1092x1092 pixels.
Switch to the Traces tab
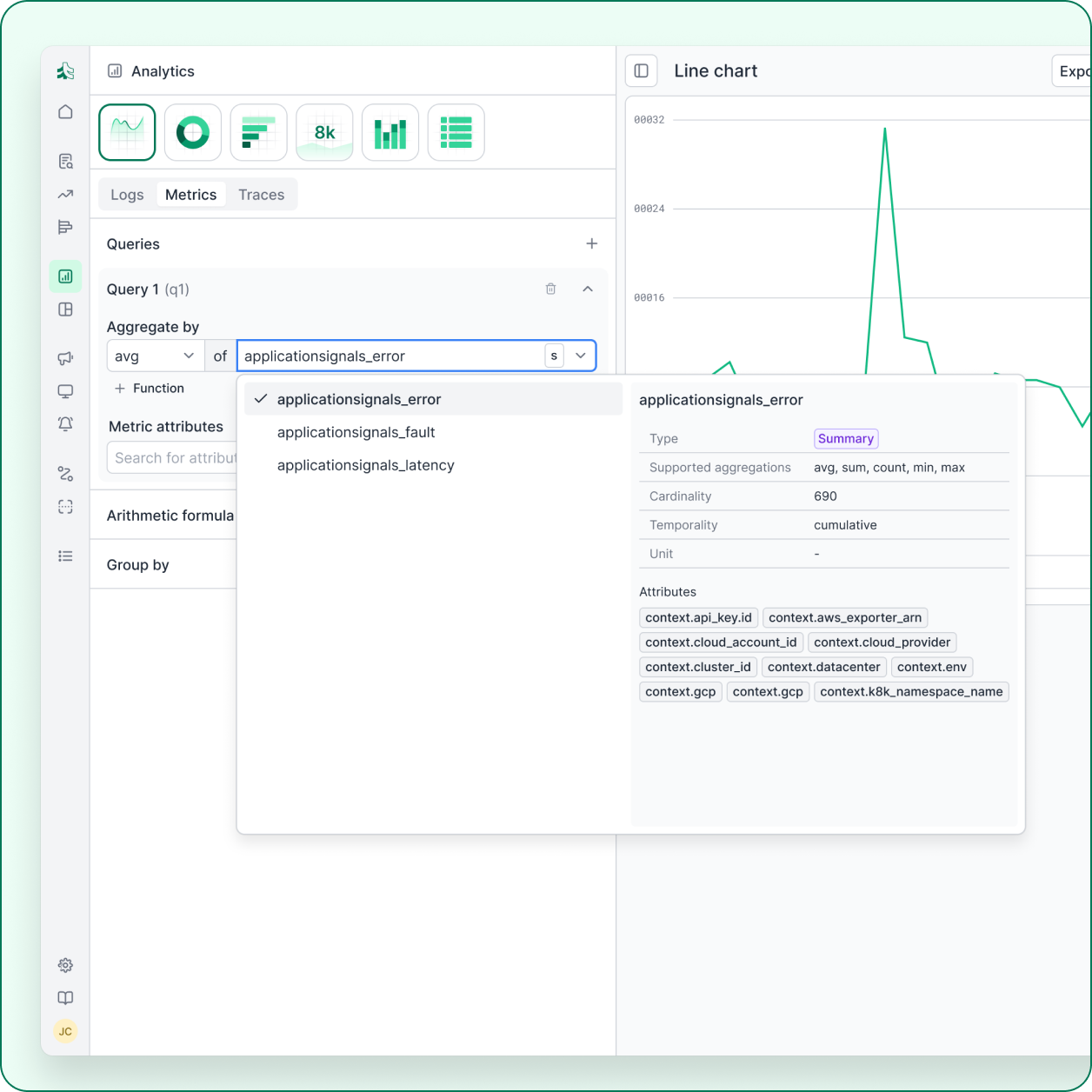(x=261, y=195)
